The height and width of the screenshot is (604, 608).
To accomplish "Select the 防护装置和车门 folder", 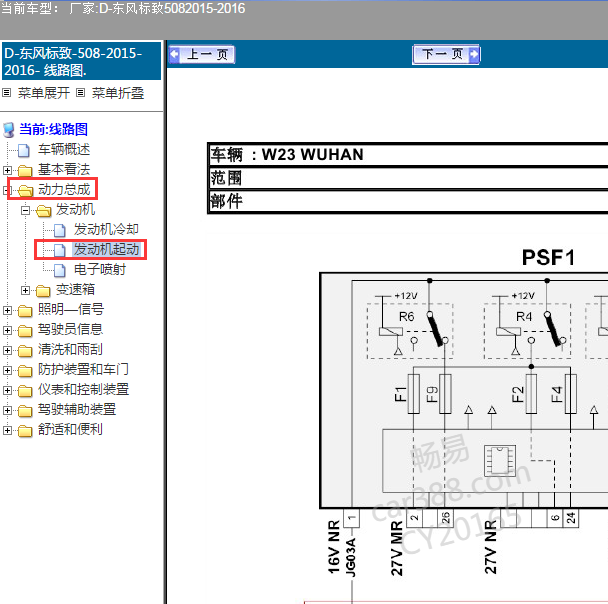I will 83,369.
